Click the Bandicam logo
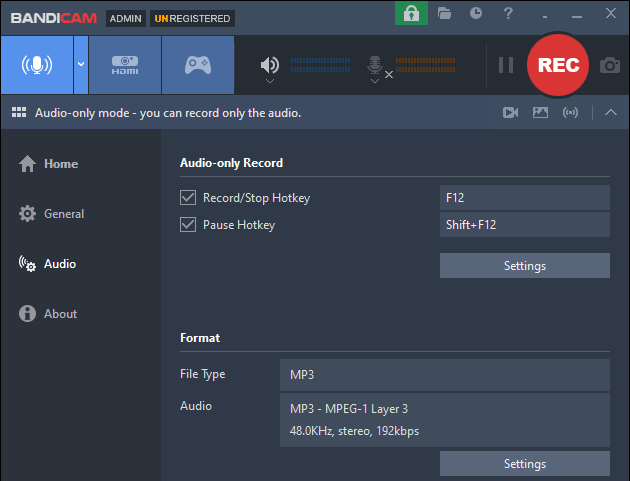 54,18
